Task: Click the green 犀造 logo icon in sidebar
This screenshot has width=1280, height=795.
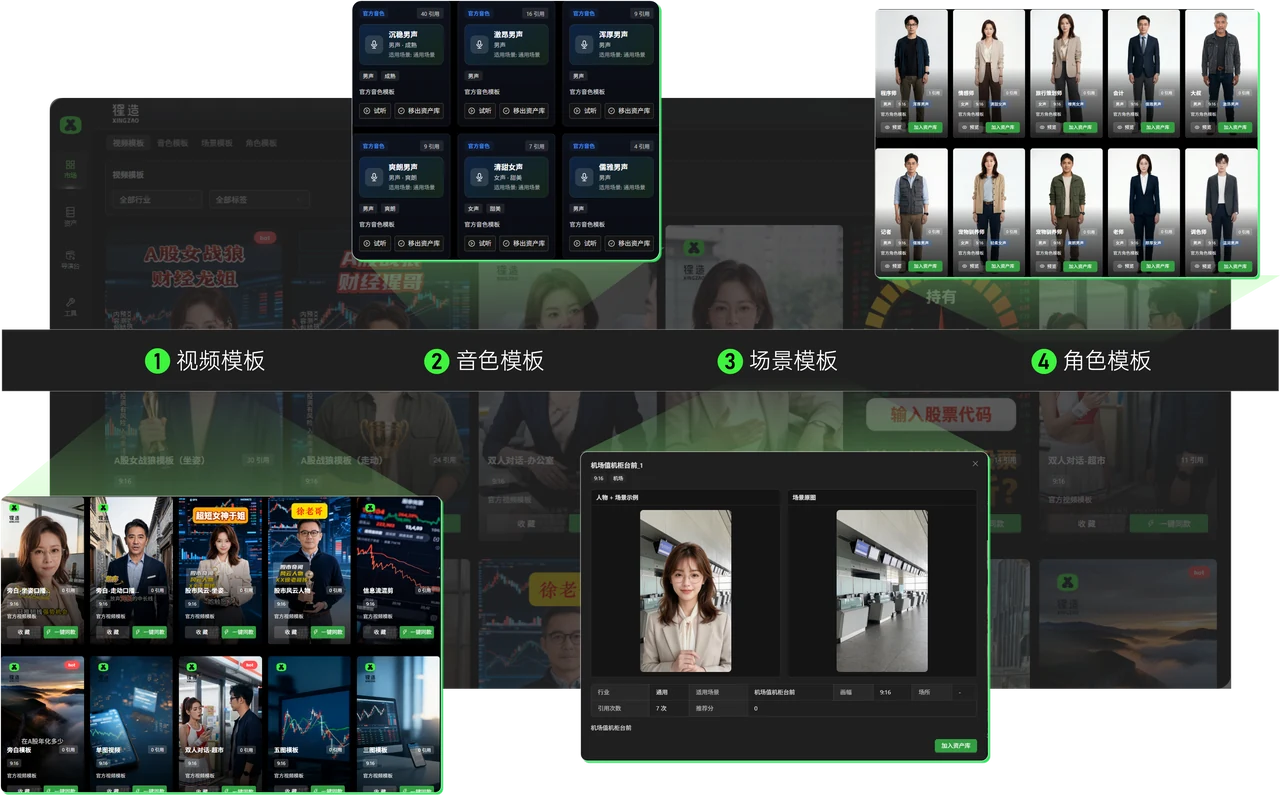Action: coord(70,125)
